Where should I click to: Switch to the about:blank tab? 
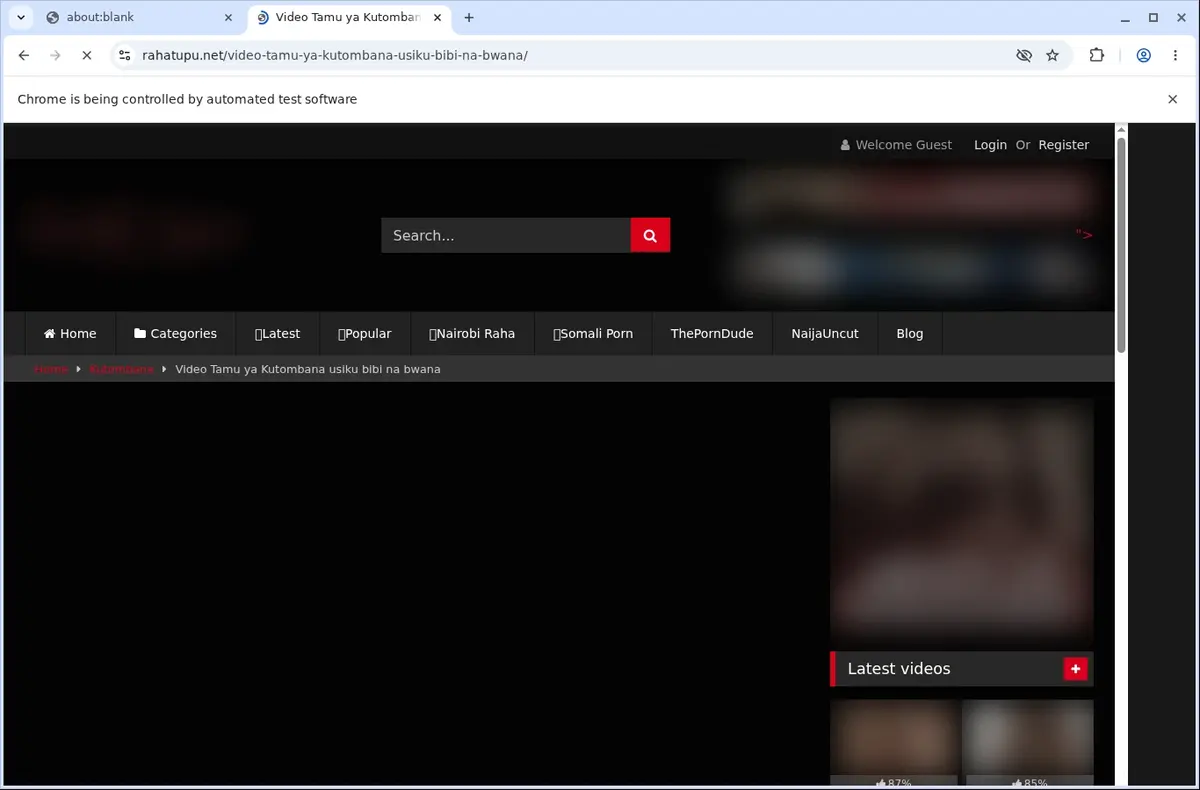(140, 17)
